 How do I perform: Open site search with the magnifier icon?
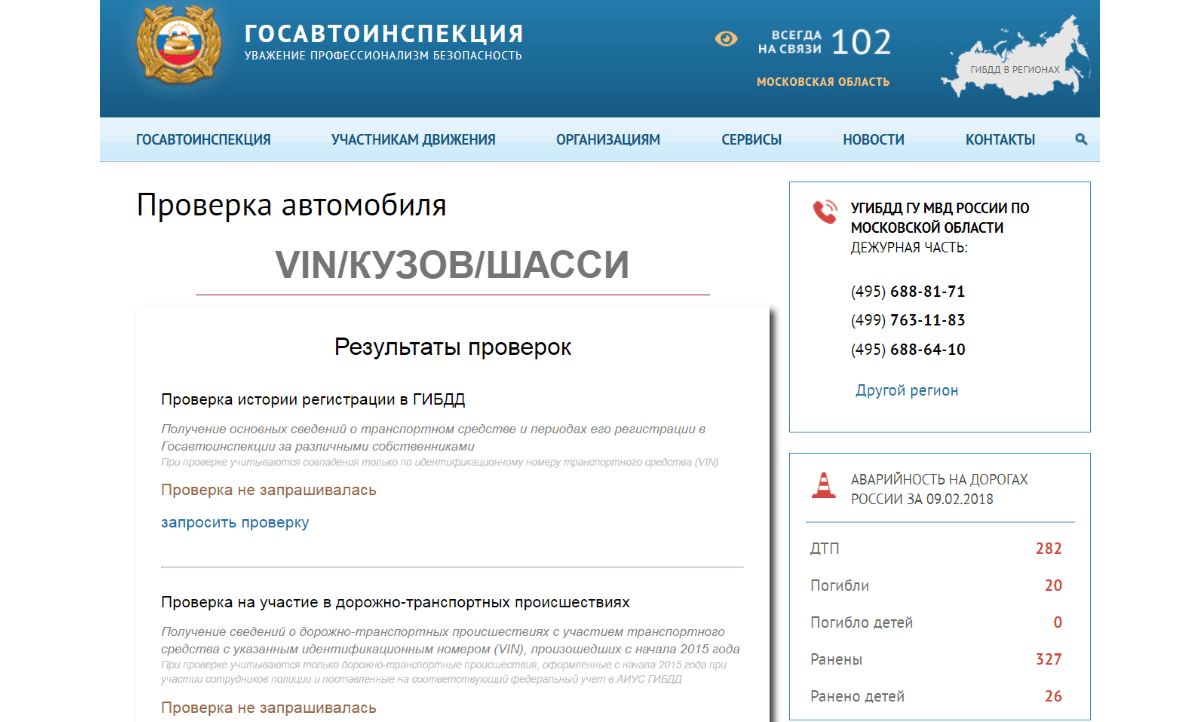(x=1081, y=139)
